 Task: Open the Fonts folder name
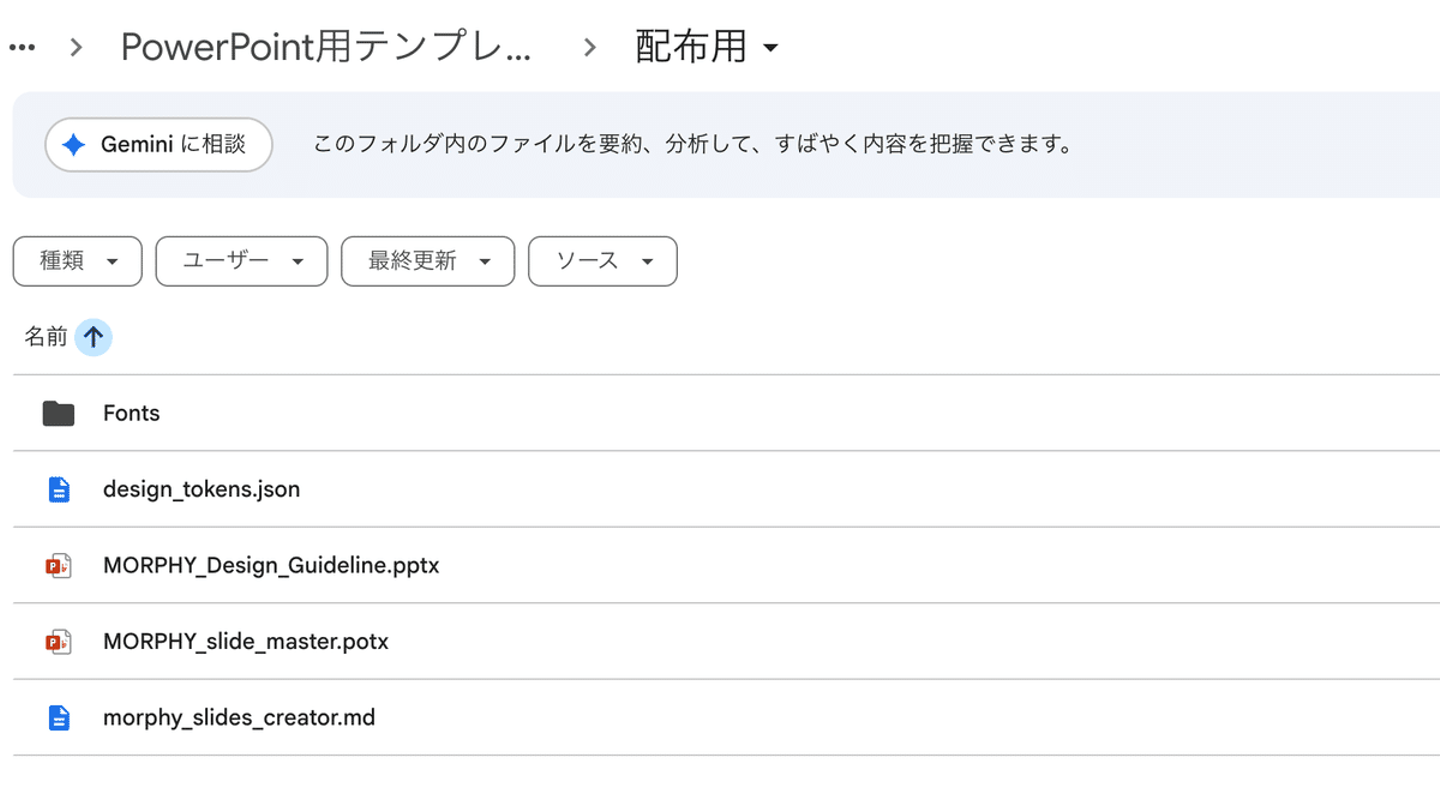point(131,413)
